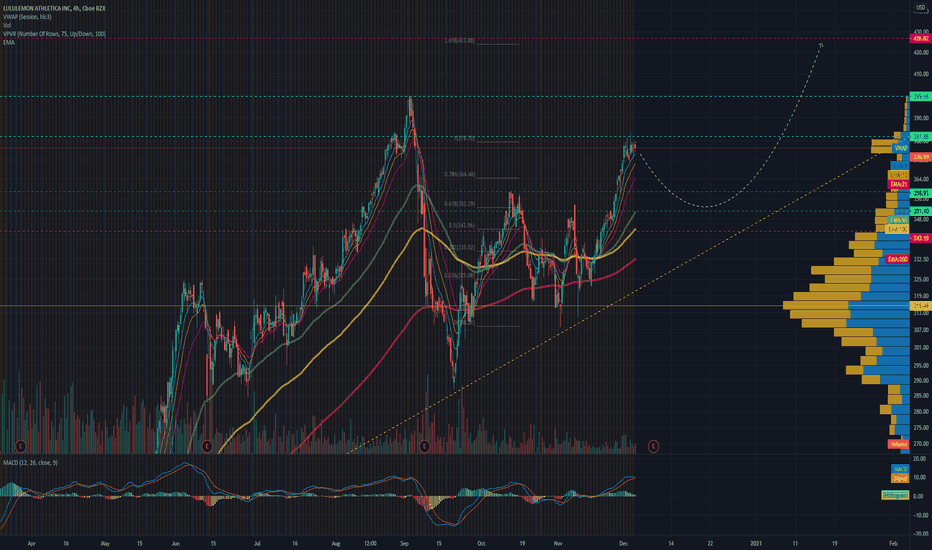Click the EMA:55 tag on price scale
The width and height of the screenshot is (932, 550).
898,221
